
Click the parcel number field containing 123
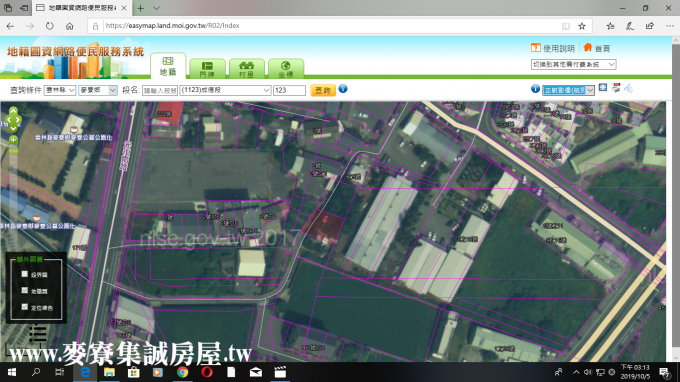coord(289,90)
